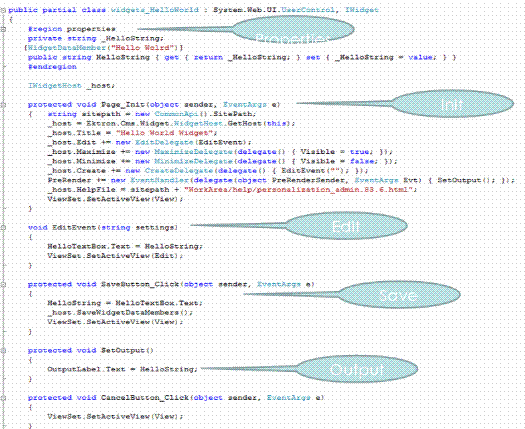Click the IWidget interface in class declaration
The width and height of the screenshot is (525, 429).
coord(362,10)
